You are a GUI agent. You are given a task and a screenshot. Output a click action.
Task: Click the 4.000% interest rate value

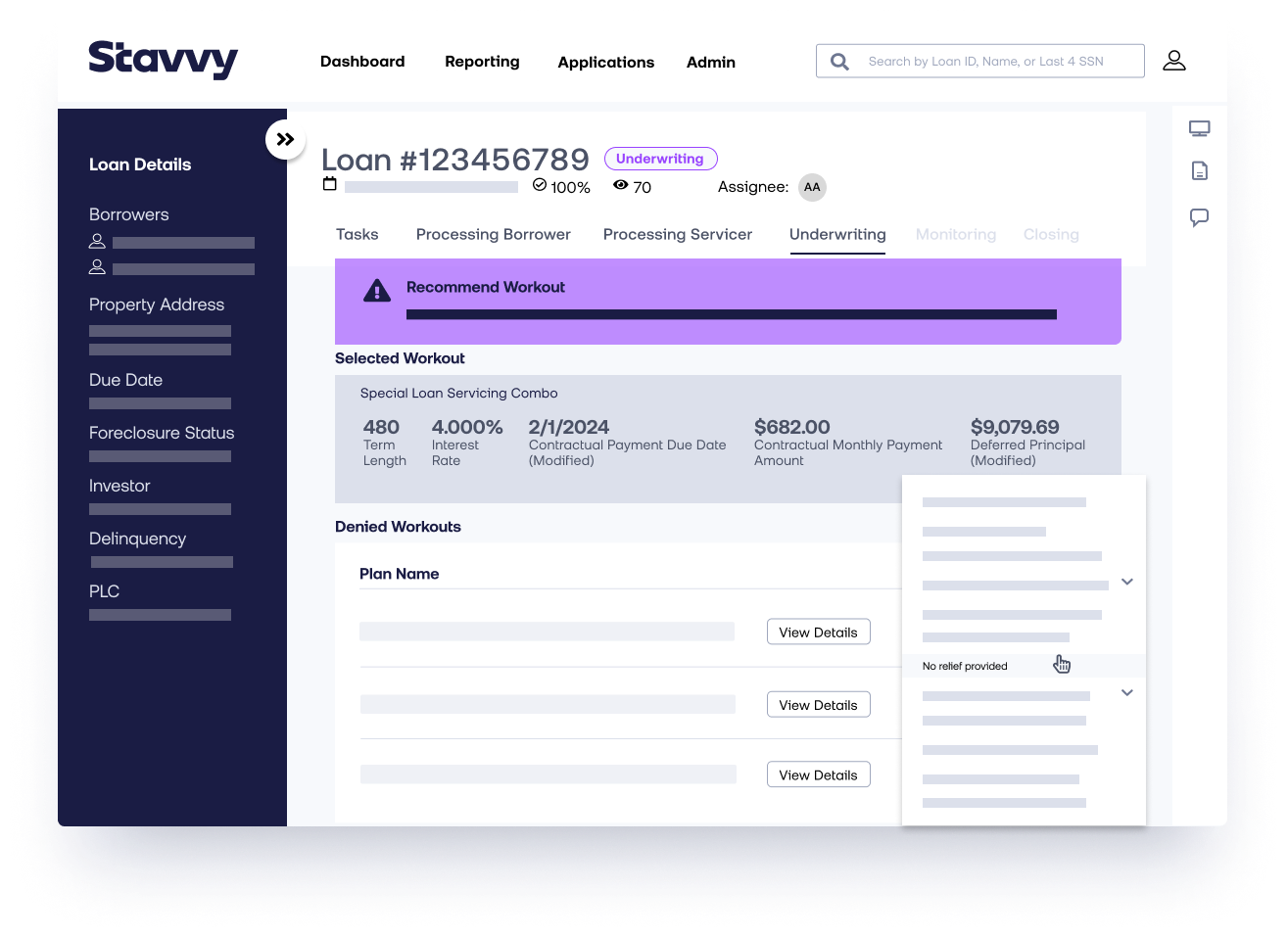pyautogui.click(x=467, y=427)
